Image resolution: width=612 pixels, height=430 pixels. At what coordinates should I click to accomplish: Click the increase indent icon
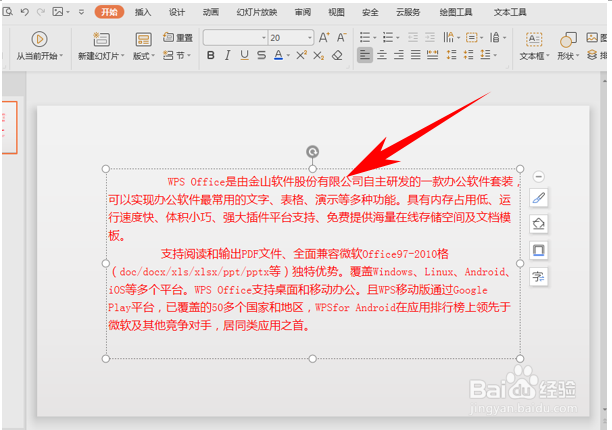430,37
